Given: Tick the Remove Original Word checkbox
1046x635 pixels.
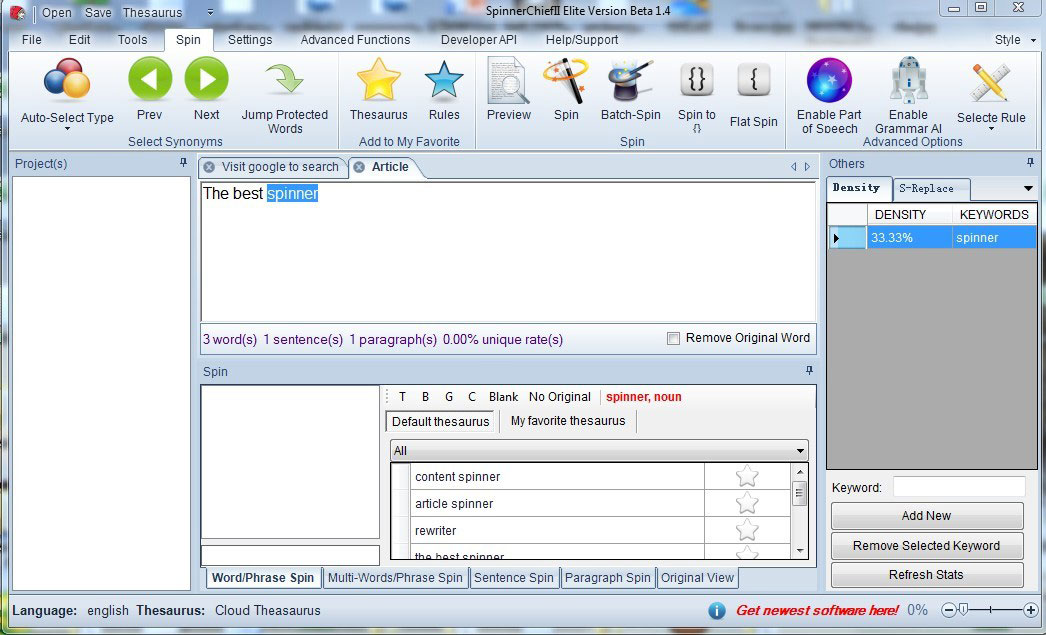Looking at the screenshot, I should point(674,339).
